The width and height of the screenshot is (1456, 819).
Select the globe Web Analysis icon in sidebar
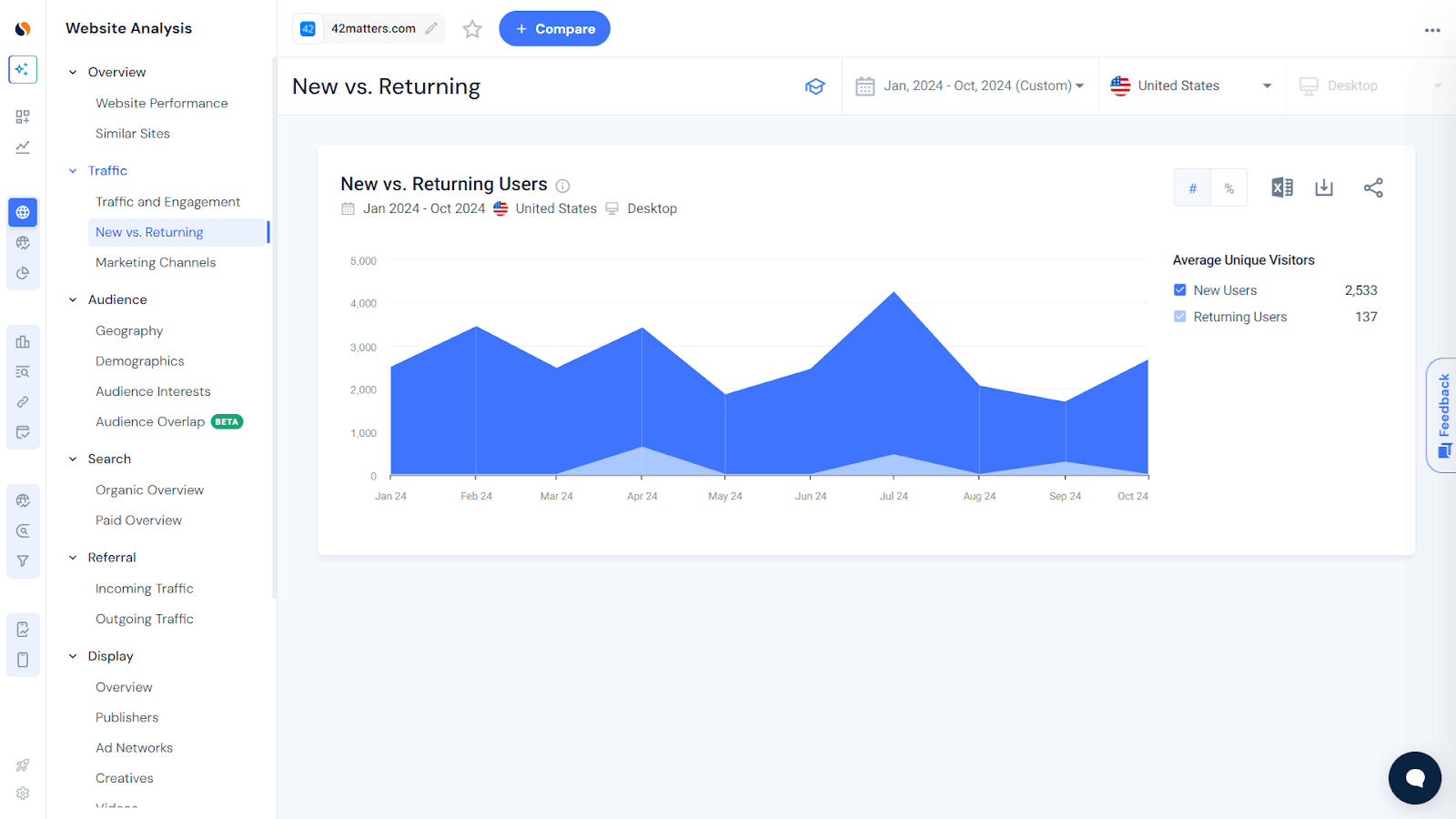[x=22, y=212]
